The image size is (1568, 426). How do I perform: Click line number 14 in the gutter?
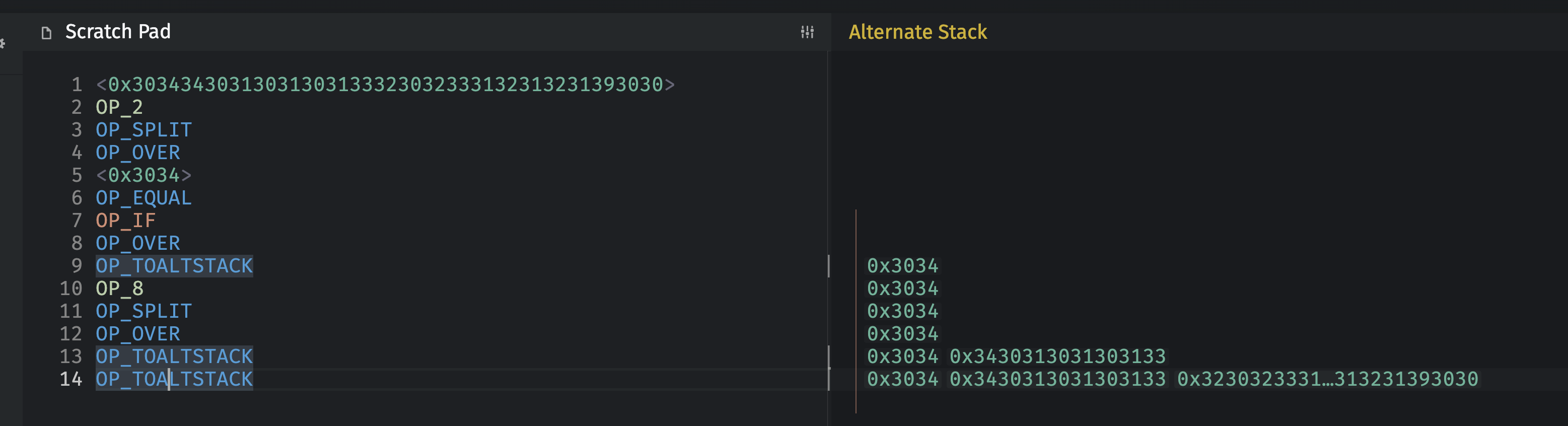click(70, 379)
